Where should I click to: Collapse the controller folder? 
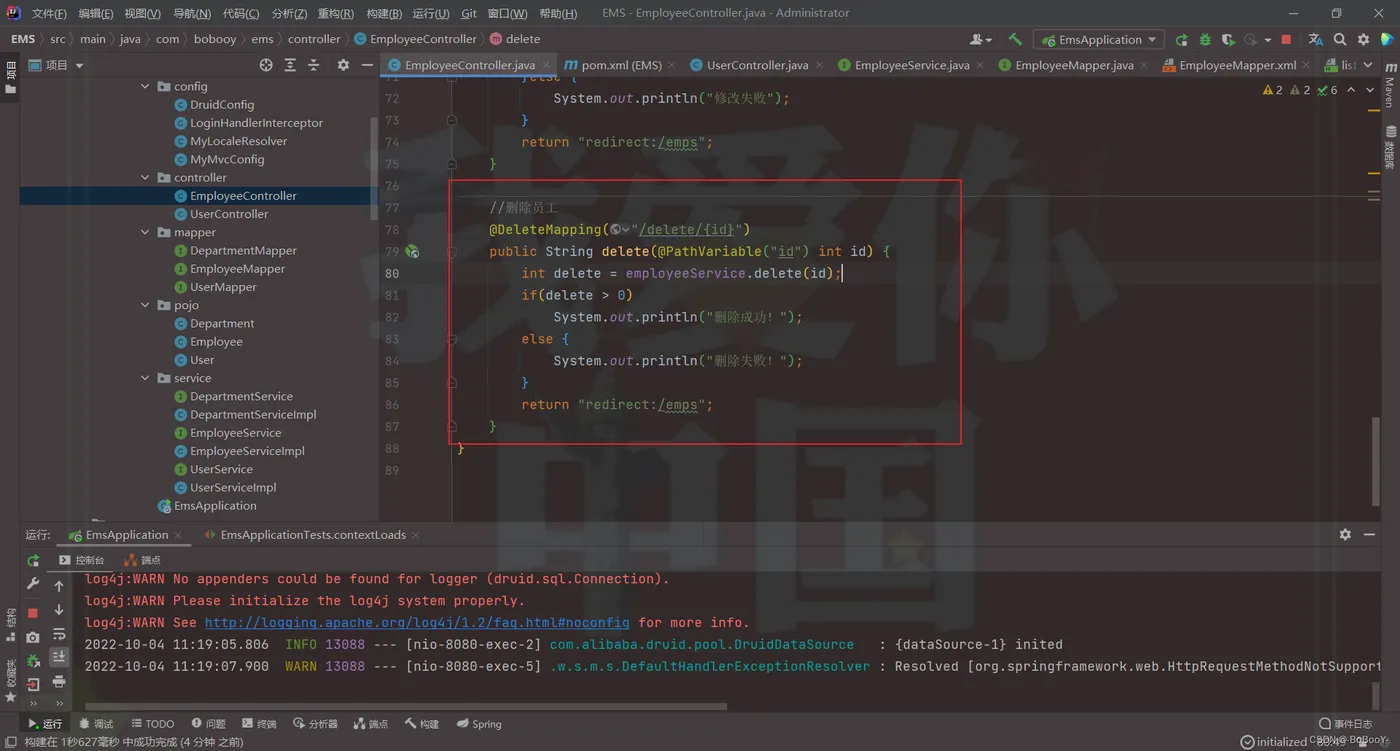(x=145, y=178)
